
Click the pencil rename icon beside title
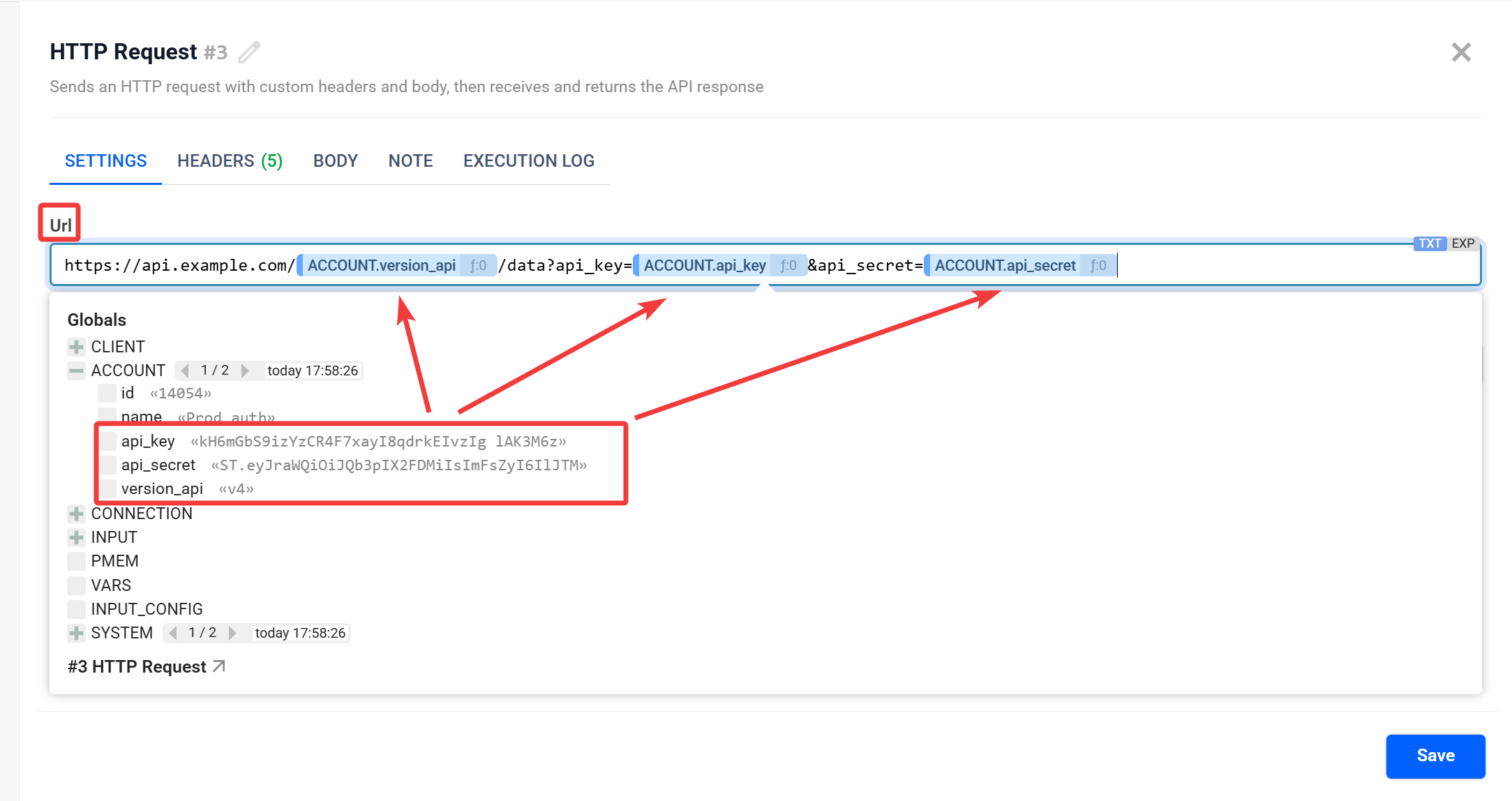(249, 52)
